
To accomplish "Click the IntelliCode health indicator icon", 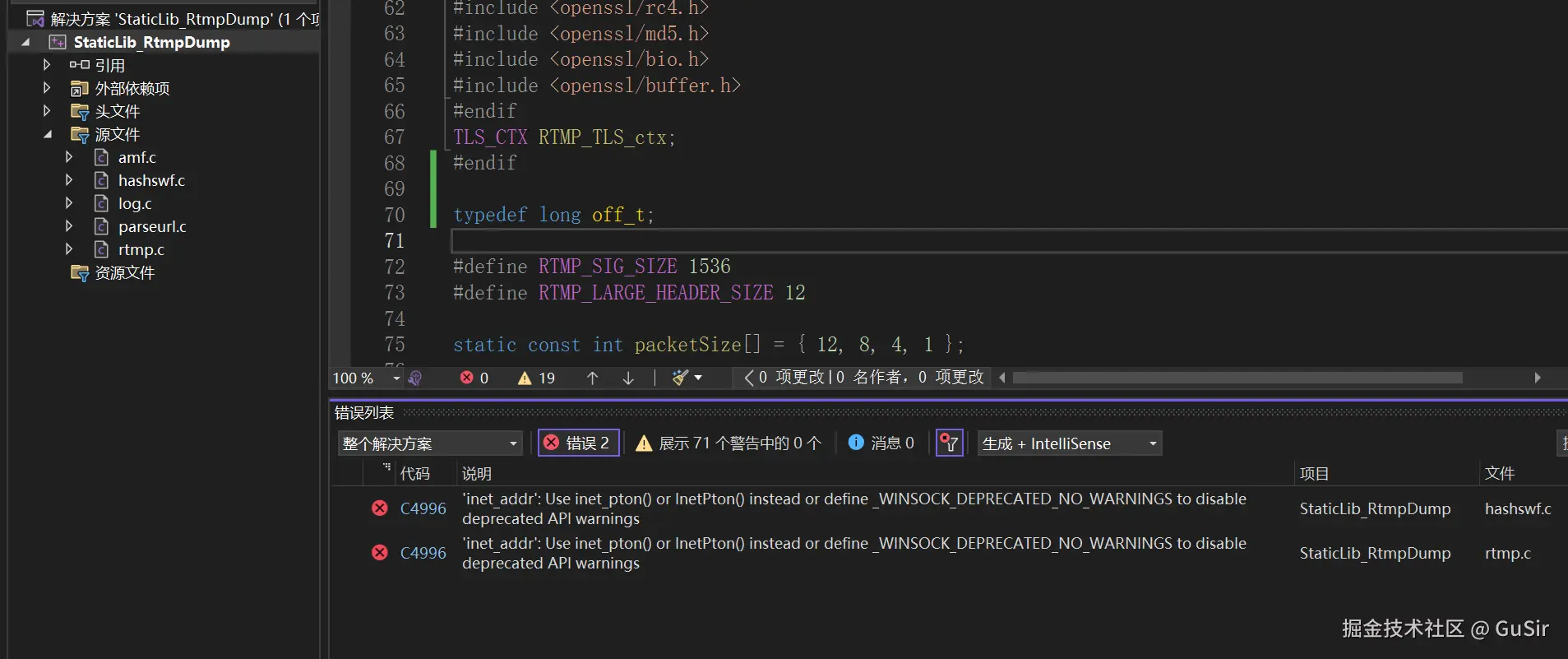I will [x=415, y=378].
